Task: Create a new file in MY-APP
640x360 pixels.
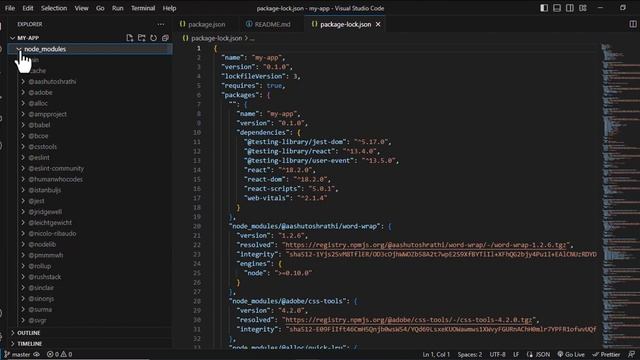Action: click(130, 38)
